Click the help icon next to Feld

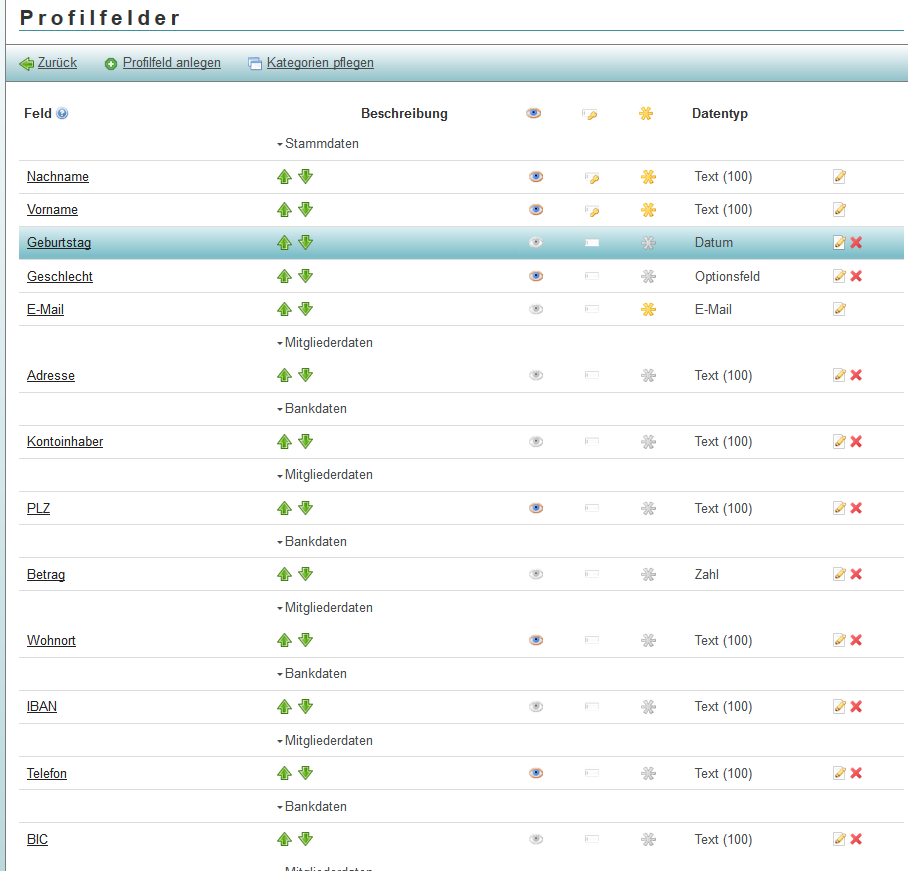pyautogui.click(x=62, y=114)
